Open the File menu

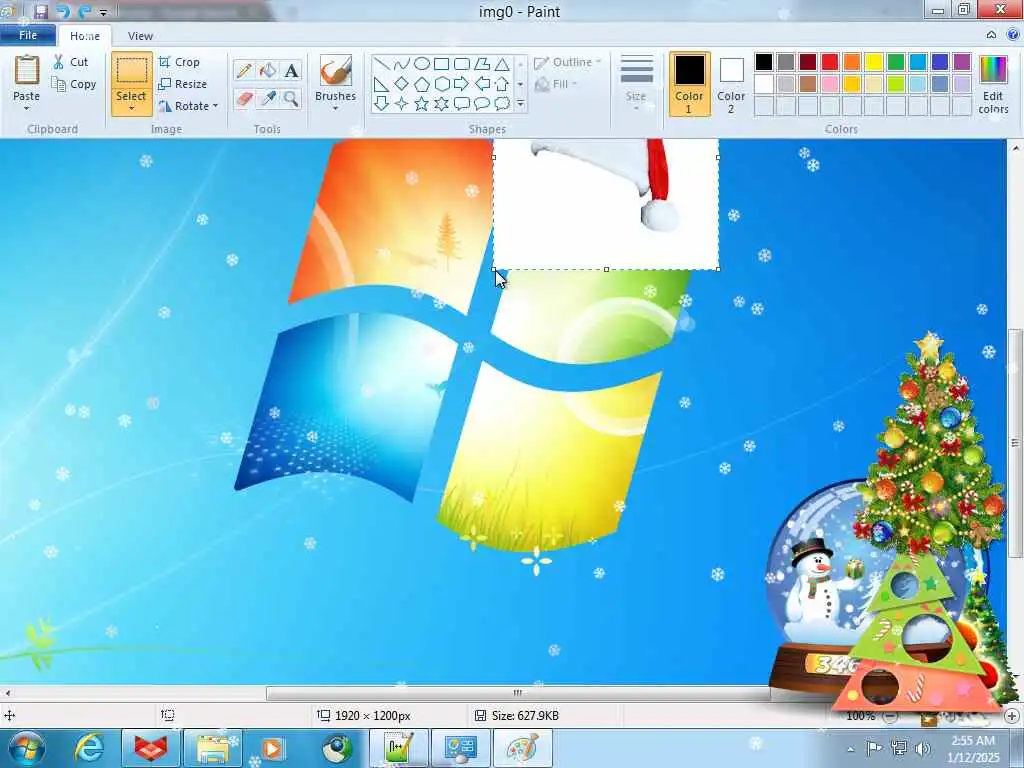(x=28, y=35)
